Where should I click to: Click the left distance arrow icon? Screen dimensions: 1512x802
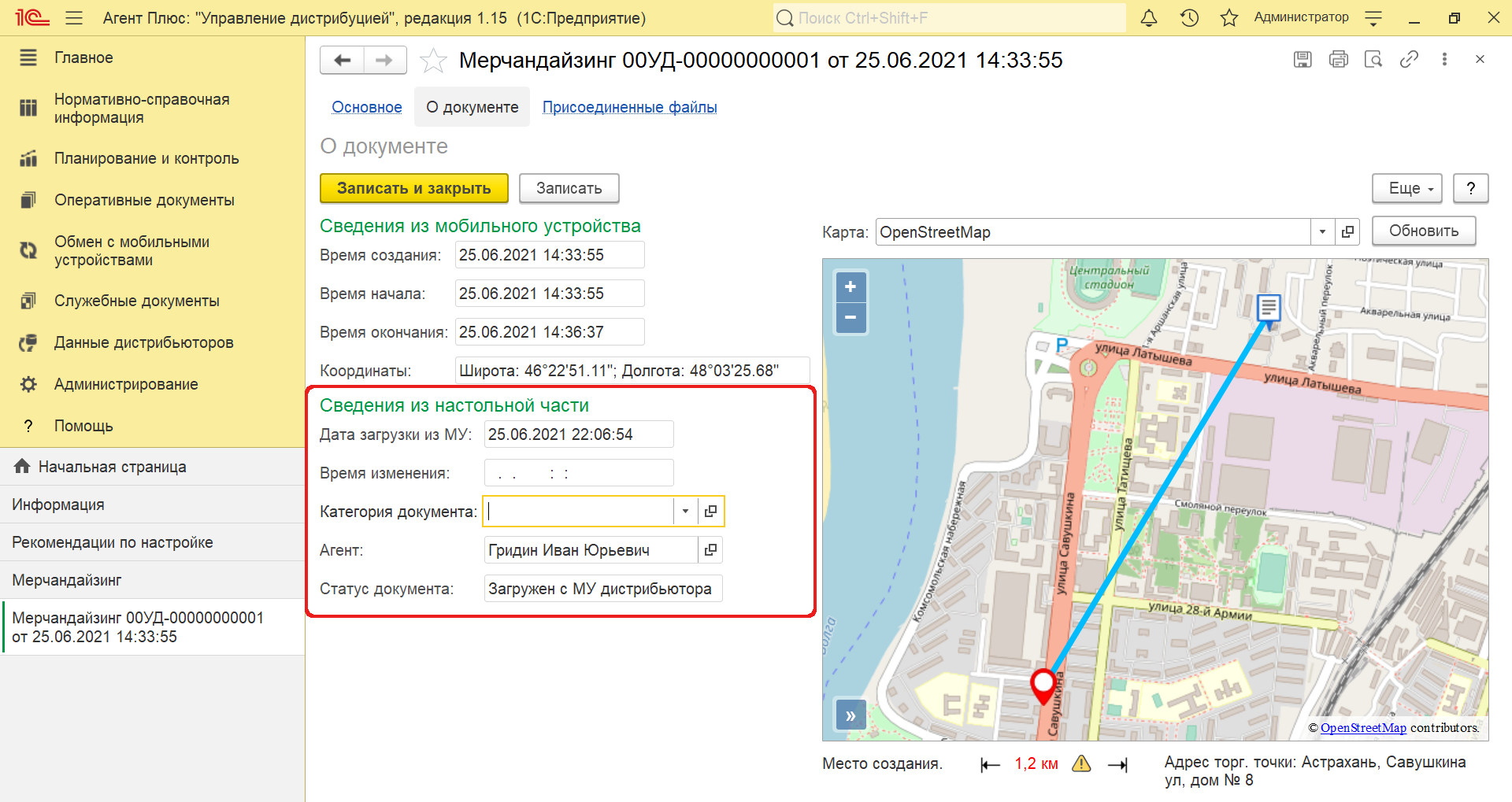pyautogui.click(x=990, y=764)
